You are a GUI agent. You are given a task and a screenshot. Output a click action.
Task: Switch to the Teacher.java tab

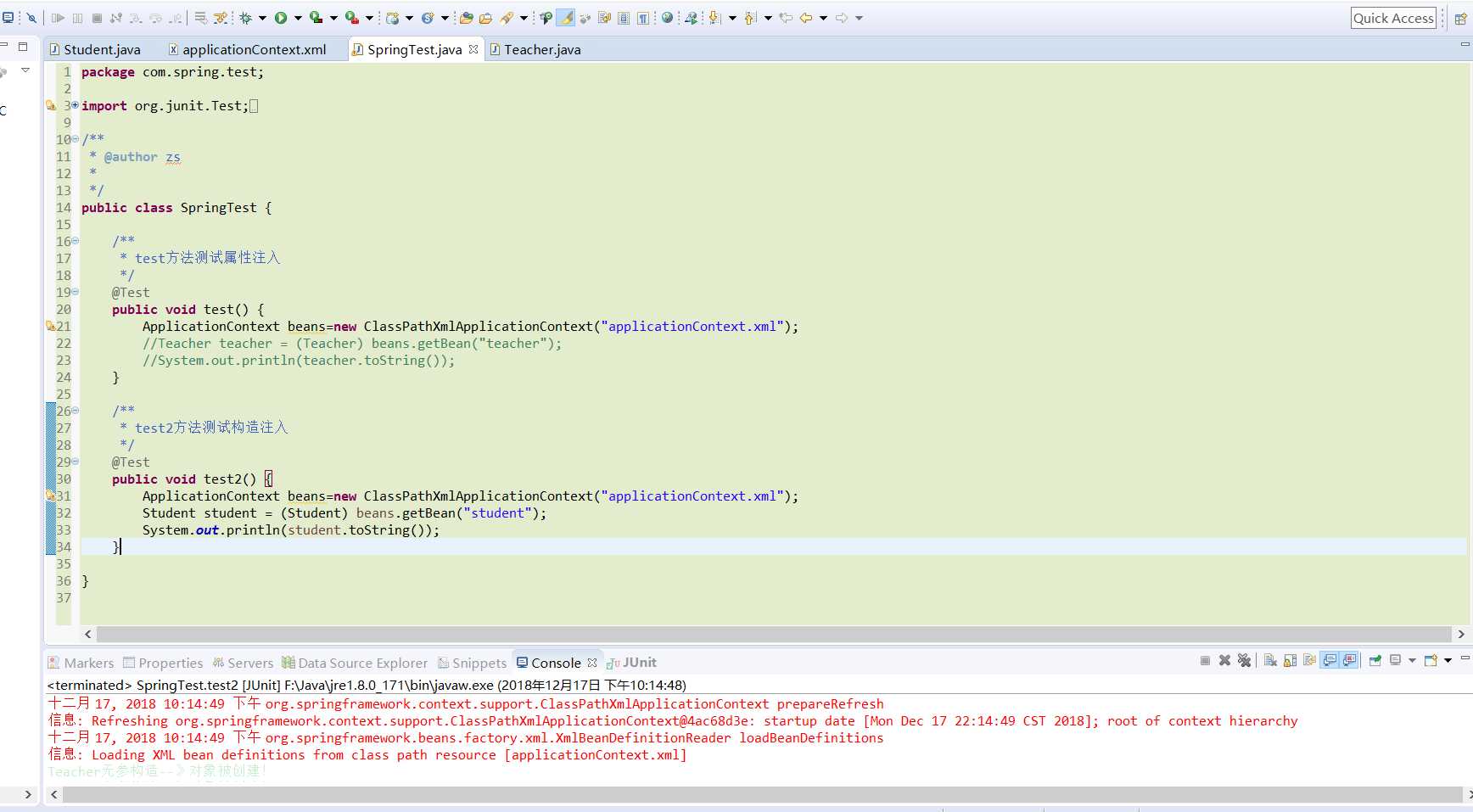tap(535, 49)
